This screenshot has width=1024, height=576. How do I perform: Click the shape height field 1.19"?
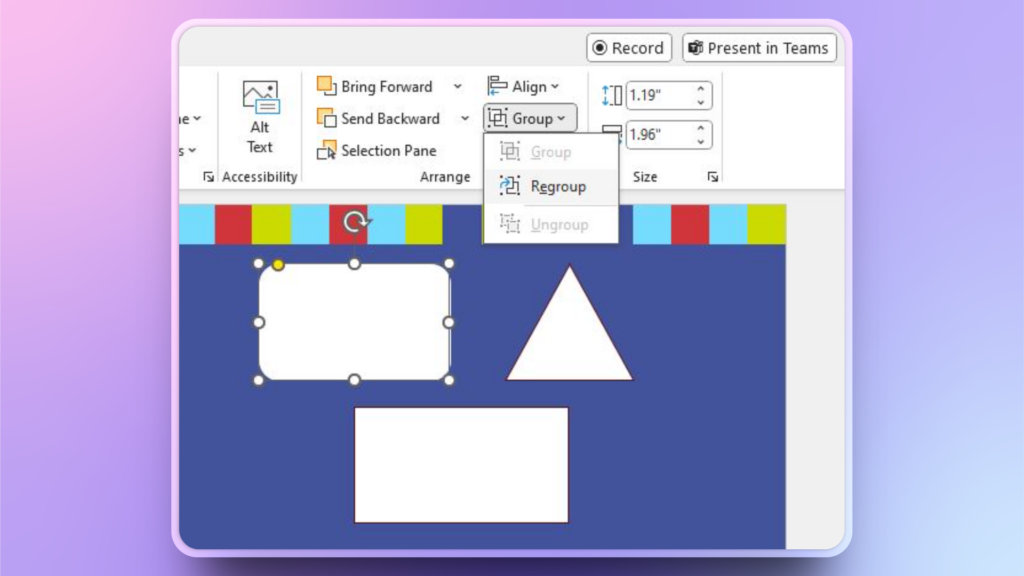[660, 95]
